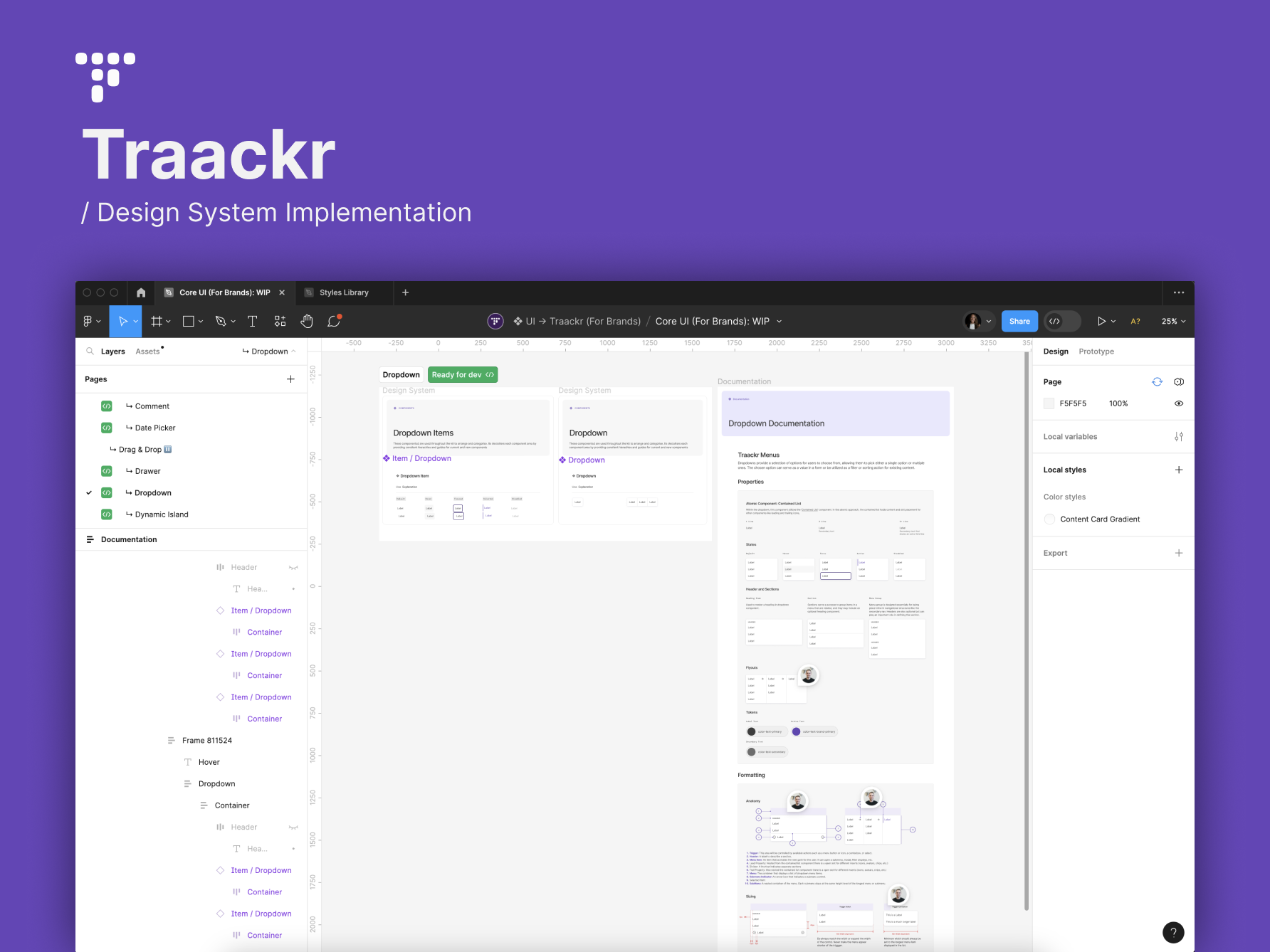This screenshot has width=1270, height=952.
Task: Select the Documentation frame layer
Action: 129,539
